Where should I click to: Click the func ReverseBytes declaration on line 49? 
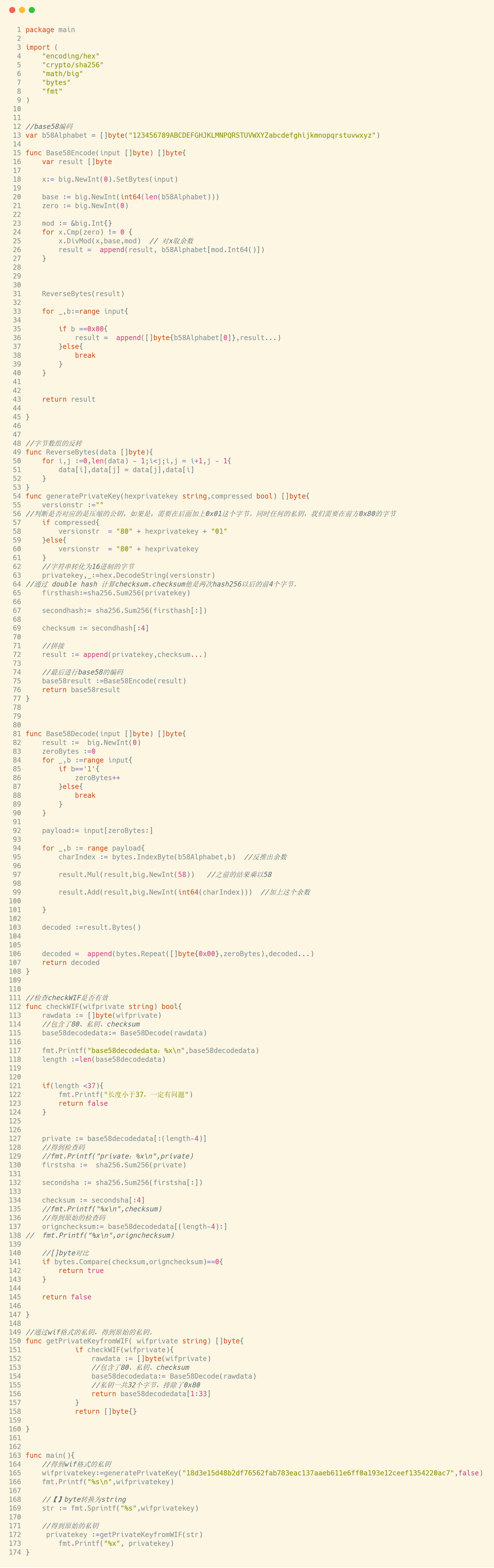coord(90,452)
